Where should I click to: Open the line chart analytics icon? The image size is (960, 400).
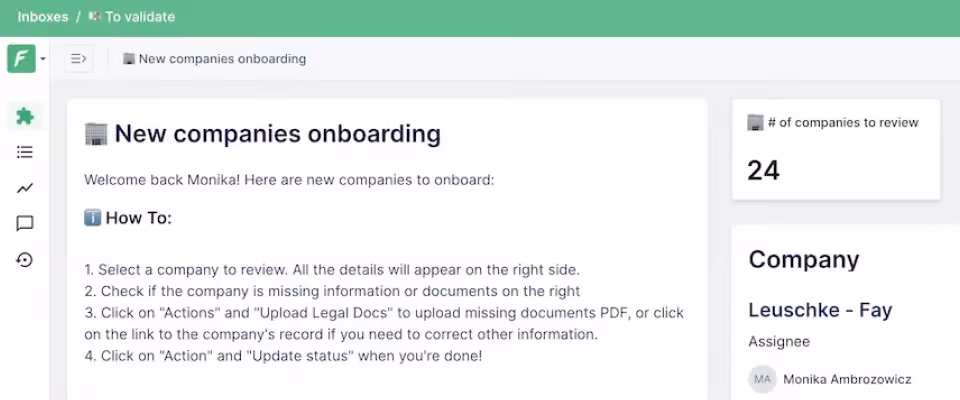tap(24, 188)
